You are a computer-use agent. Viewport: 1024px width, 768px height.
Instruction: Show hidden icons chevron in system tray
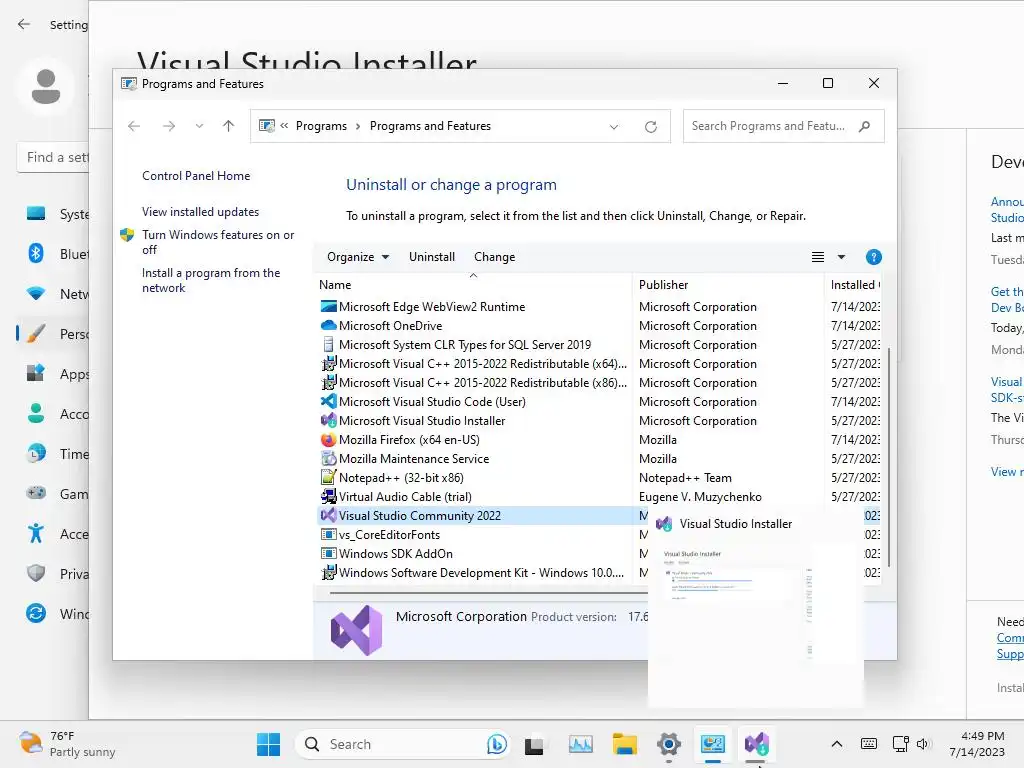(837, 744)
